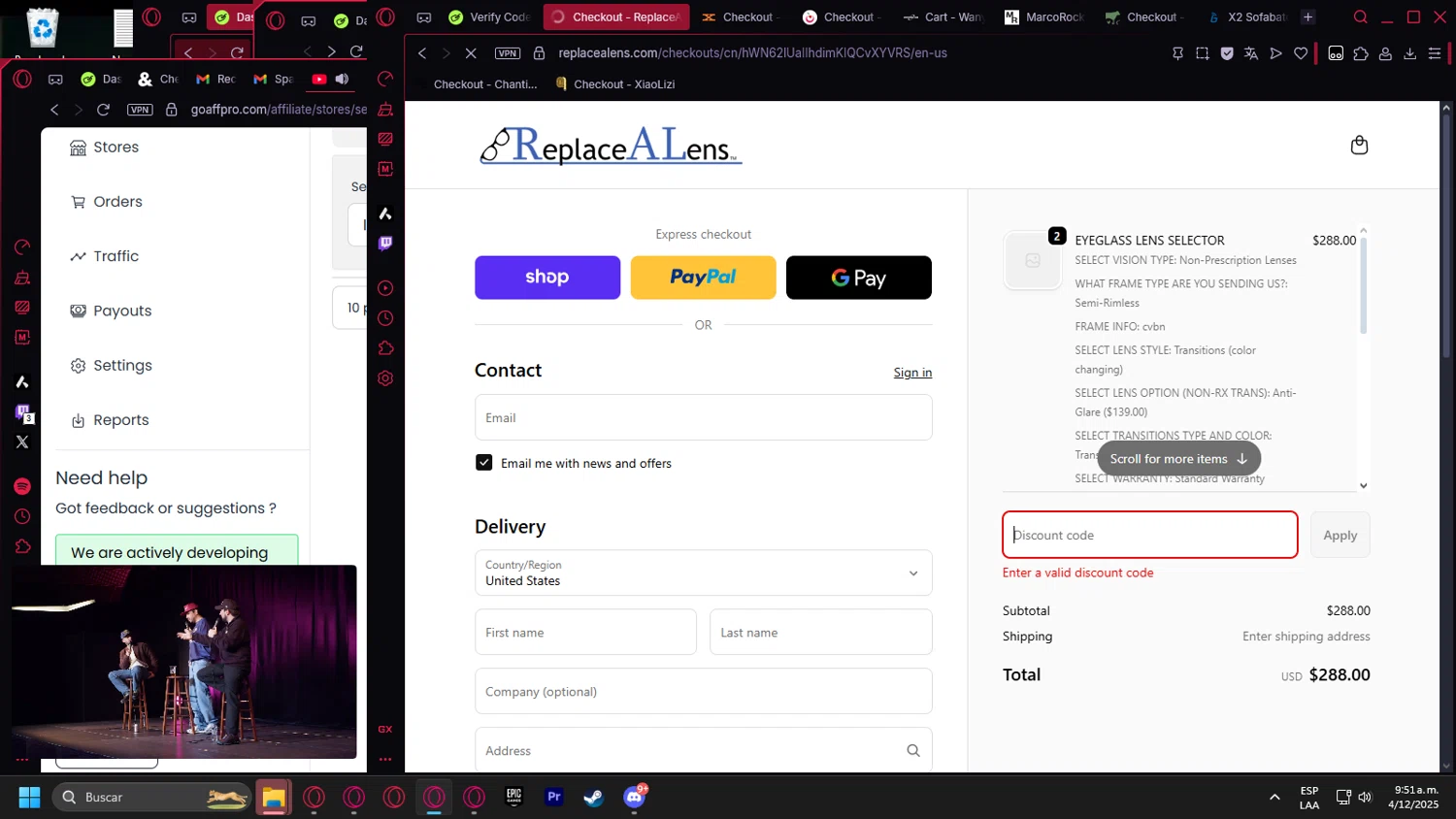Switch to the MarcoRock tab

click(x=1044, y=17)
